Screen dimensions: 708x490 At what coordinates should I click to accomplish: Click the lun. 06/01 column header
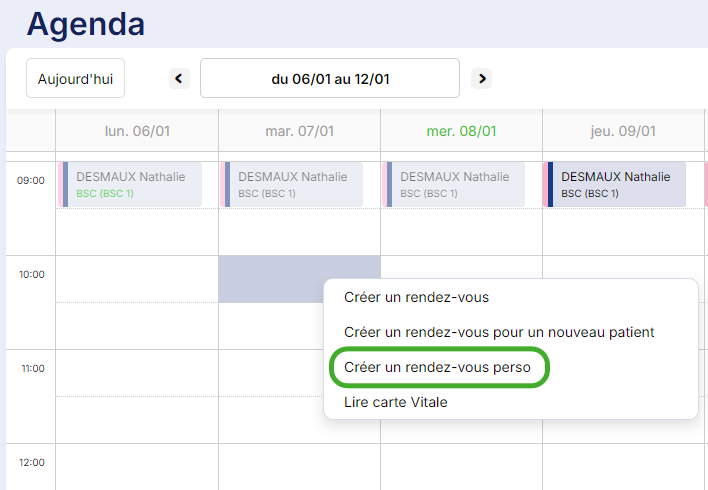click(x=136, y=131)
